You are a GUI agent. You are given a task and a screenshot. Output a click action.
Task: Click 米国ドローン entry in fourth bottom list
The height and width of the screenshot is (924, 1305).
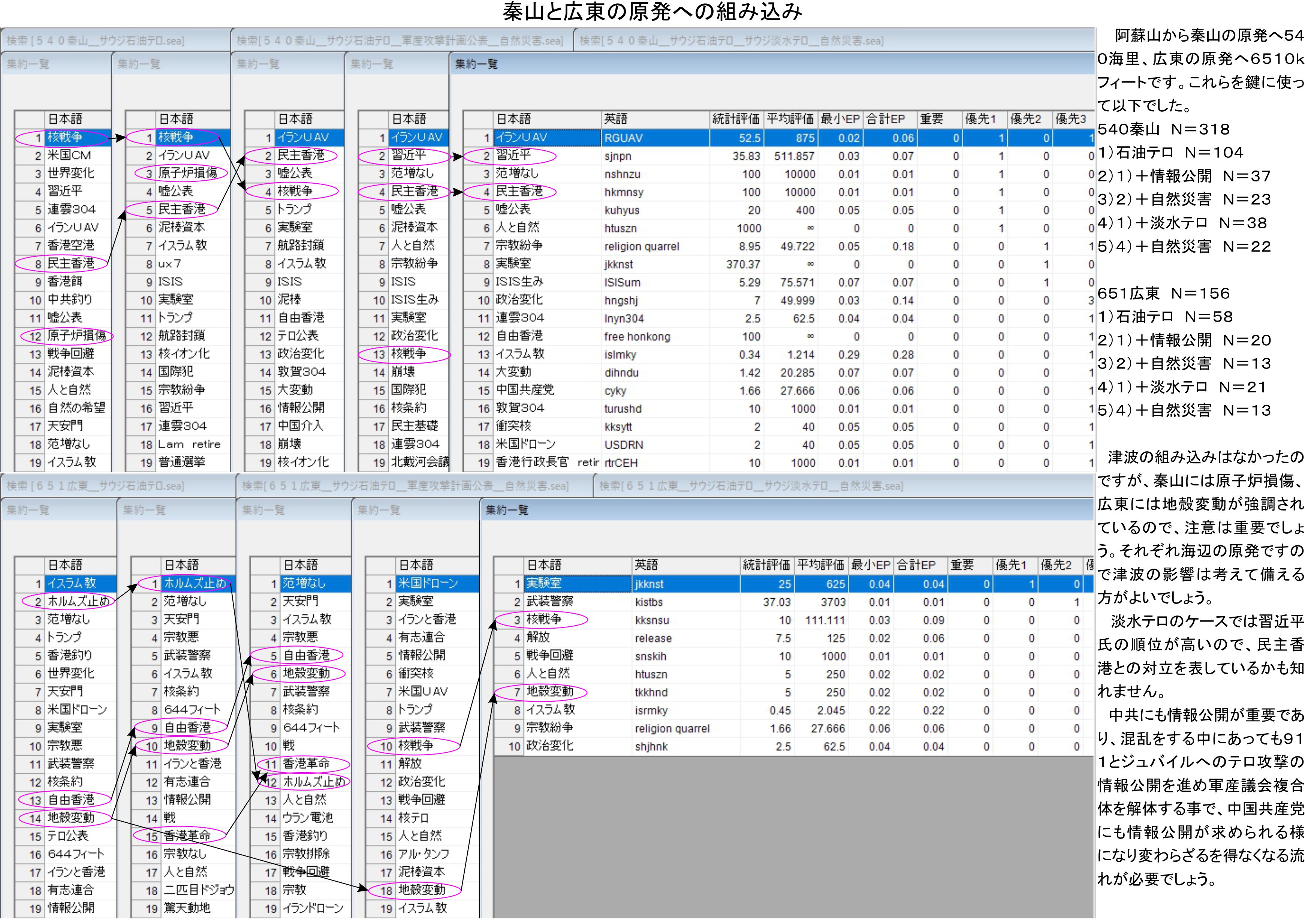coord(428,583)
